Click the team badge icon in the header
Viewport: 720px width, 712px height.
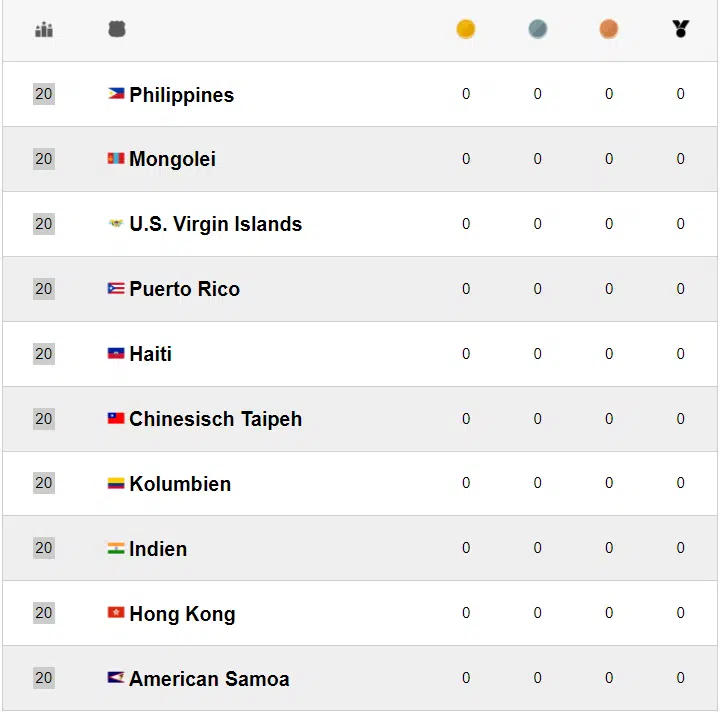(x=117, y=29)
